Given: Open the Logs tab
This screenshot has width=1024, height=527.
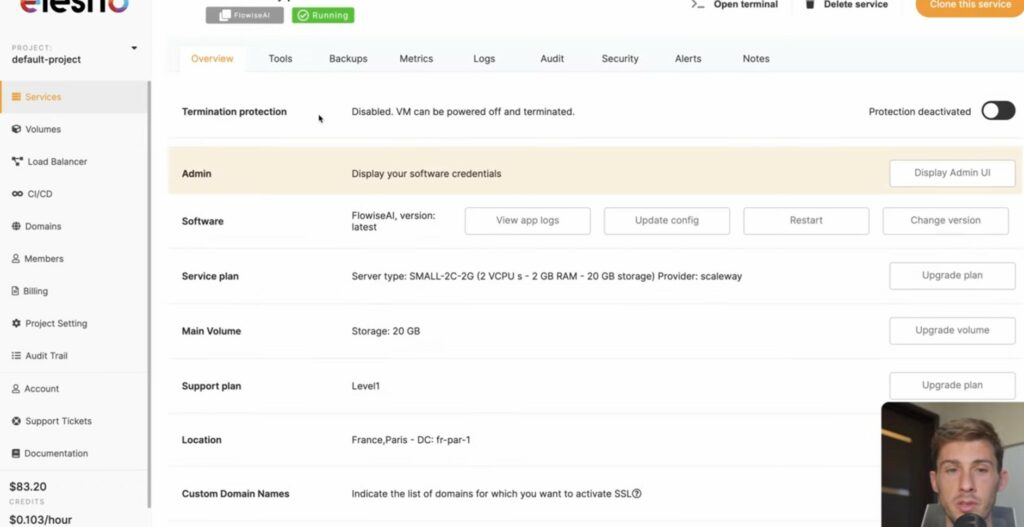Looking at the screenshot, I should tap(484, 59).
